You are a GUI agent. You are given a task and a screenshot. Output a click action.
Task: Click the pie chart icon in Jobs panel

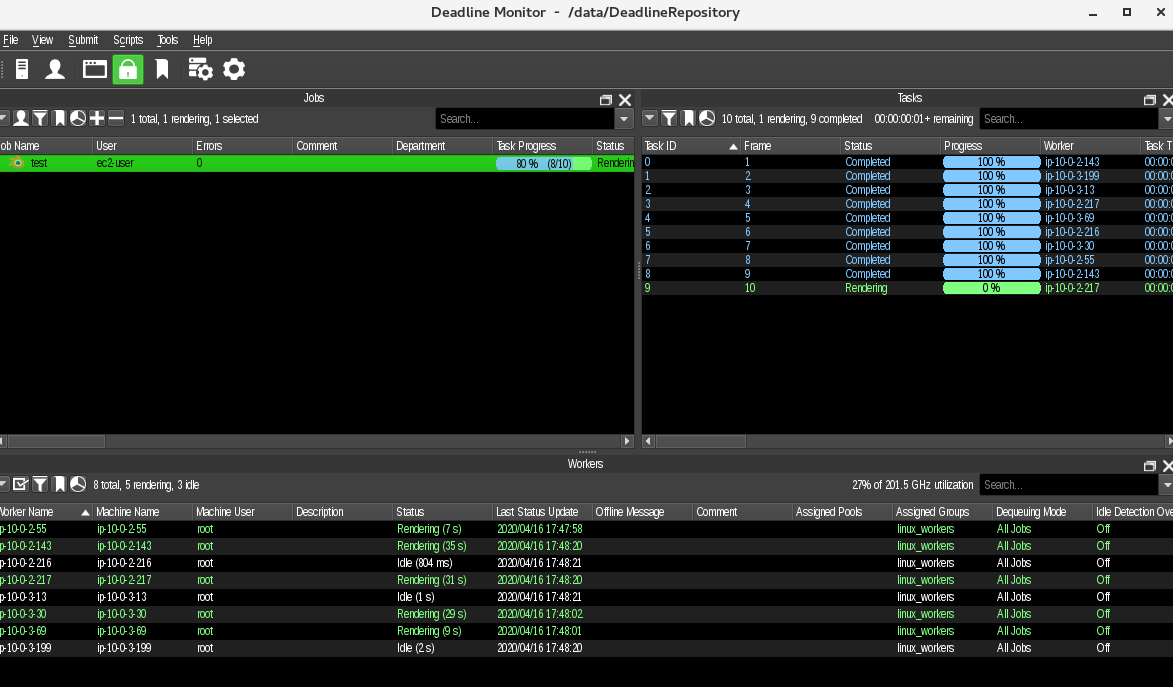[78, 118]
